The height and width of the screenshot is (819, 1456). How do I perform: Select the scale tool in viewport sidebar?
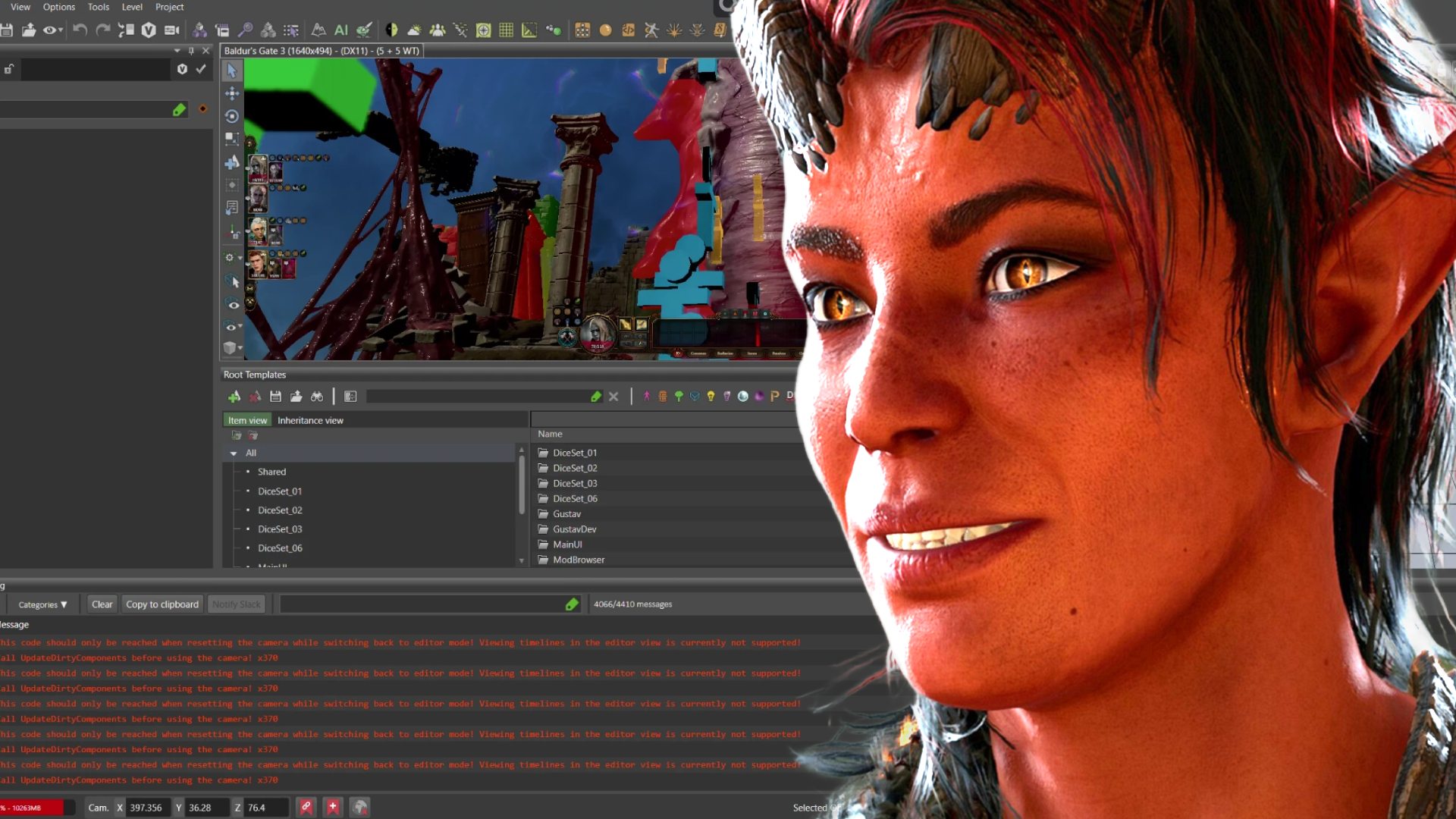point(232,139)
